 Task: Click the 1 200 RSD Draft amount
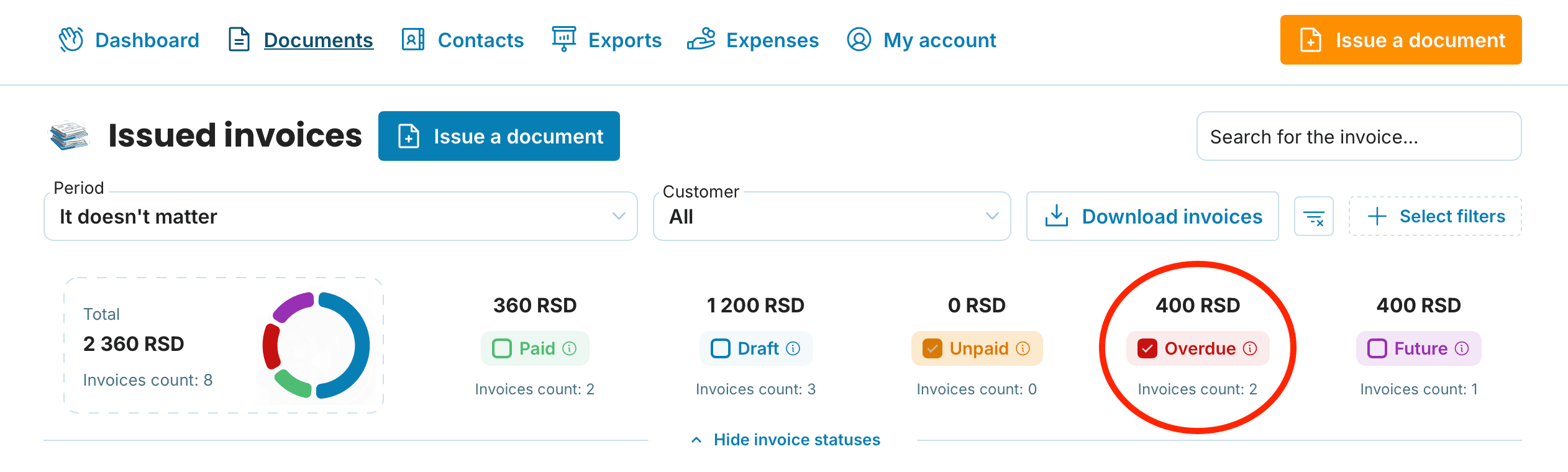point(755,305)
